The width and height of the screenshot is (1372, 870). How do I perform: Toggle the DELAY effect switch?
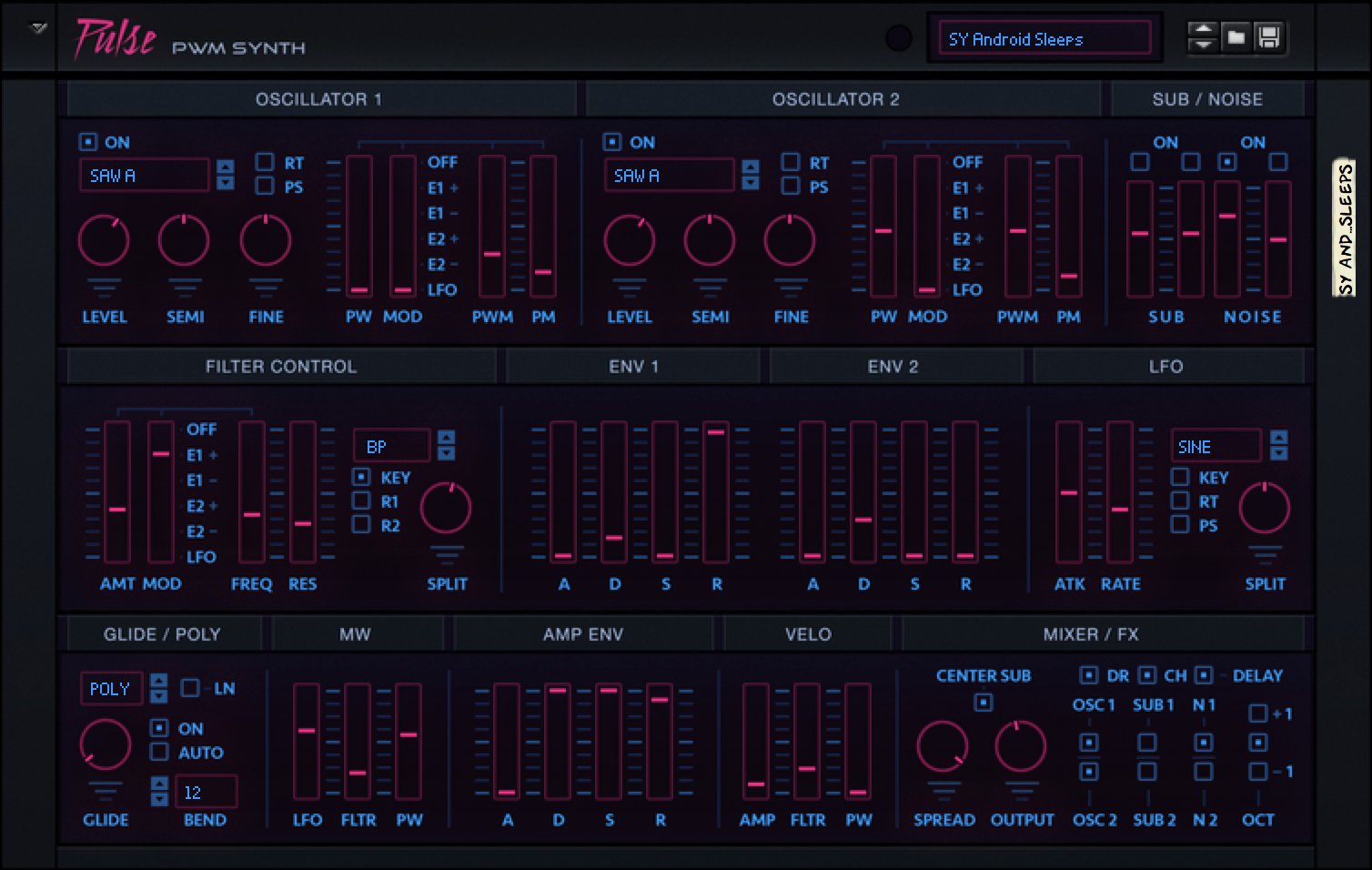1204,675
